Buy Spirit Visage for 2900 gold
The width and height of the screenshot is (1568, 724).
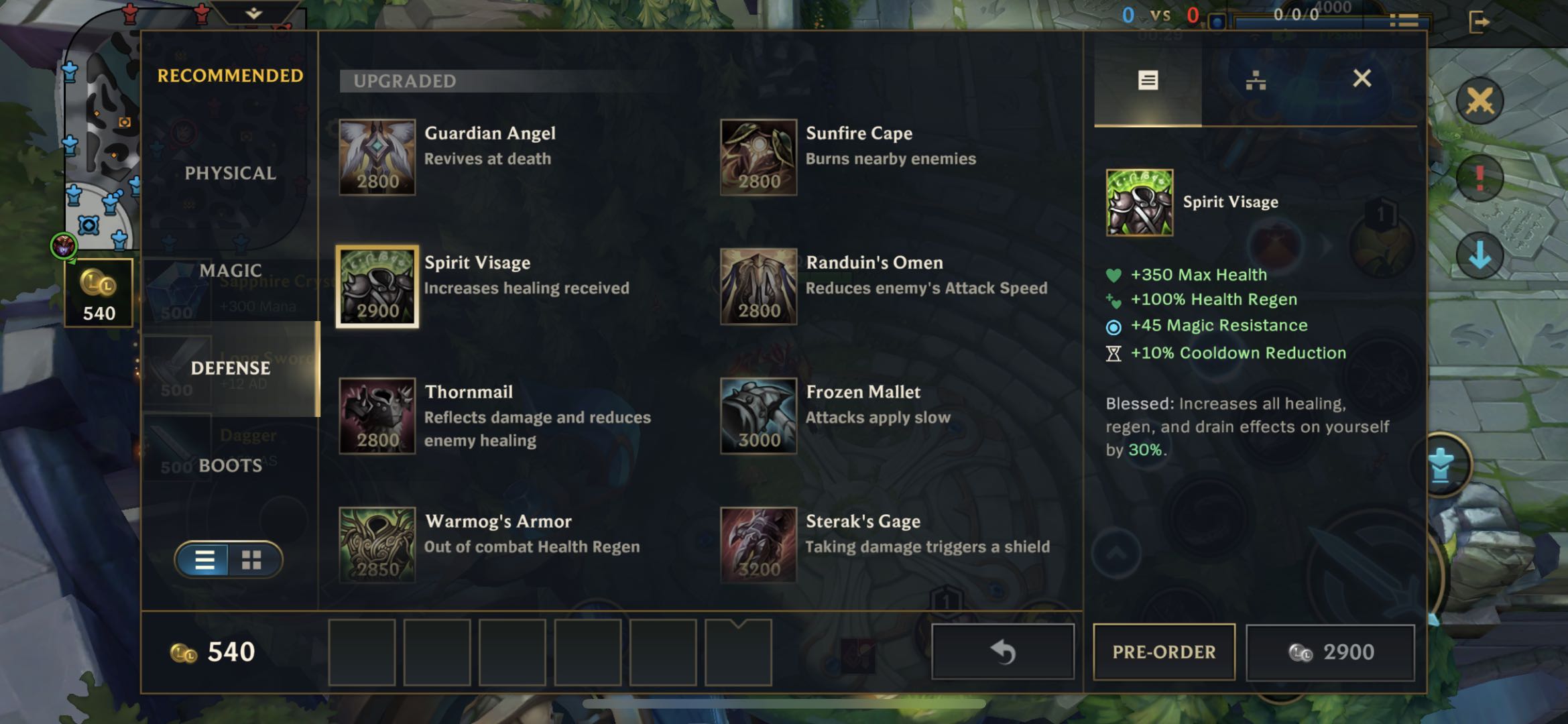coord(1330,652)
